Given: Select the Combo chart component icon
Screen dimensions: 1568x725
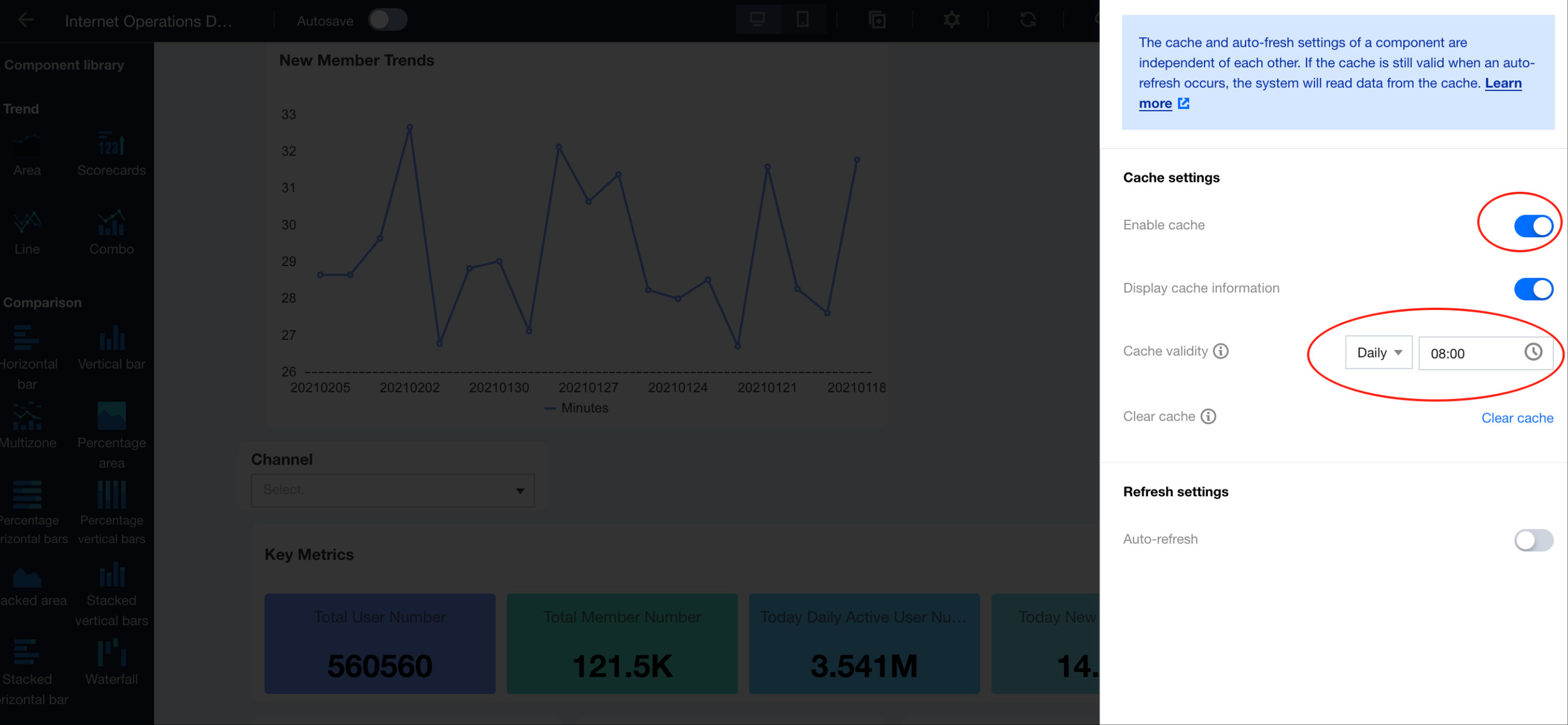Looking at the screenshot, I should pyautogui.click(x=112, y=223).
